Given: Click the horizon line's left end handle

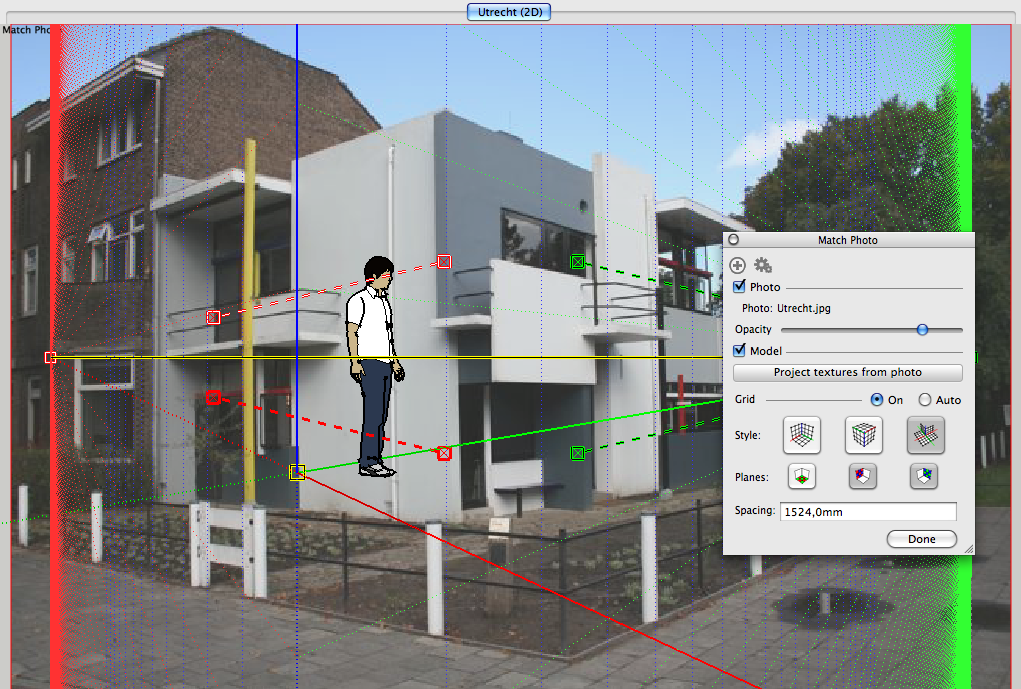Looking at the screenshot, I should pos(50,357).
